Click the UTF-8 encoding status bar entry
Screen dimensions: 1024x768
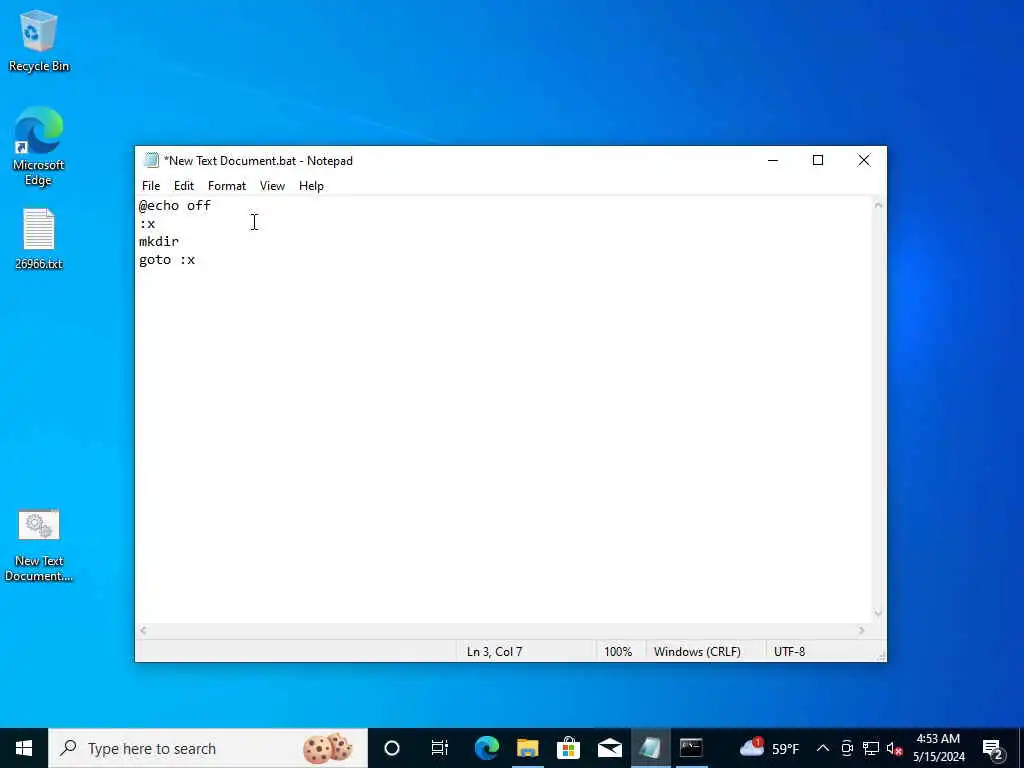(x=789, y=652)
